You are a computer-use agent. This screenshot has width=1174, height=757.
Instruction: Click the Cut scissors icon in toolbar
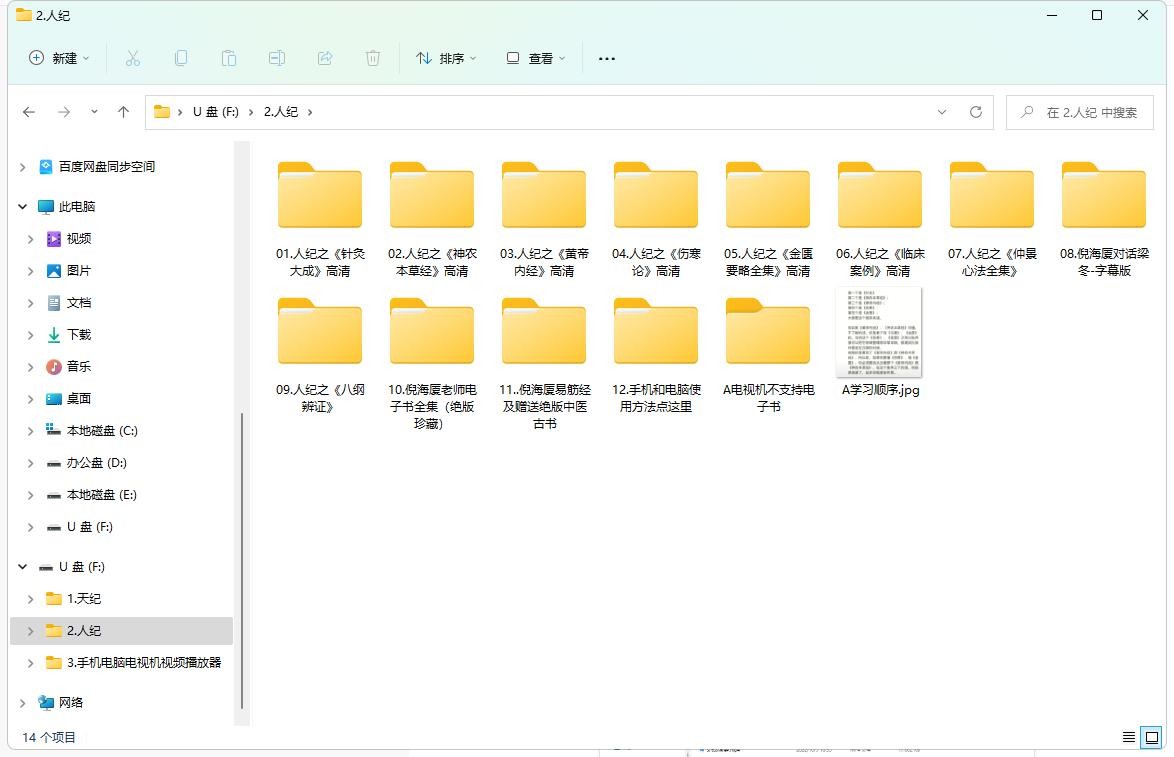point(133,58)
